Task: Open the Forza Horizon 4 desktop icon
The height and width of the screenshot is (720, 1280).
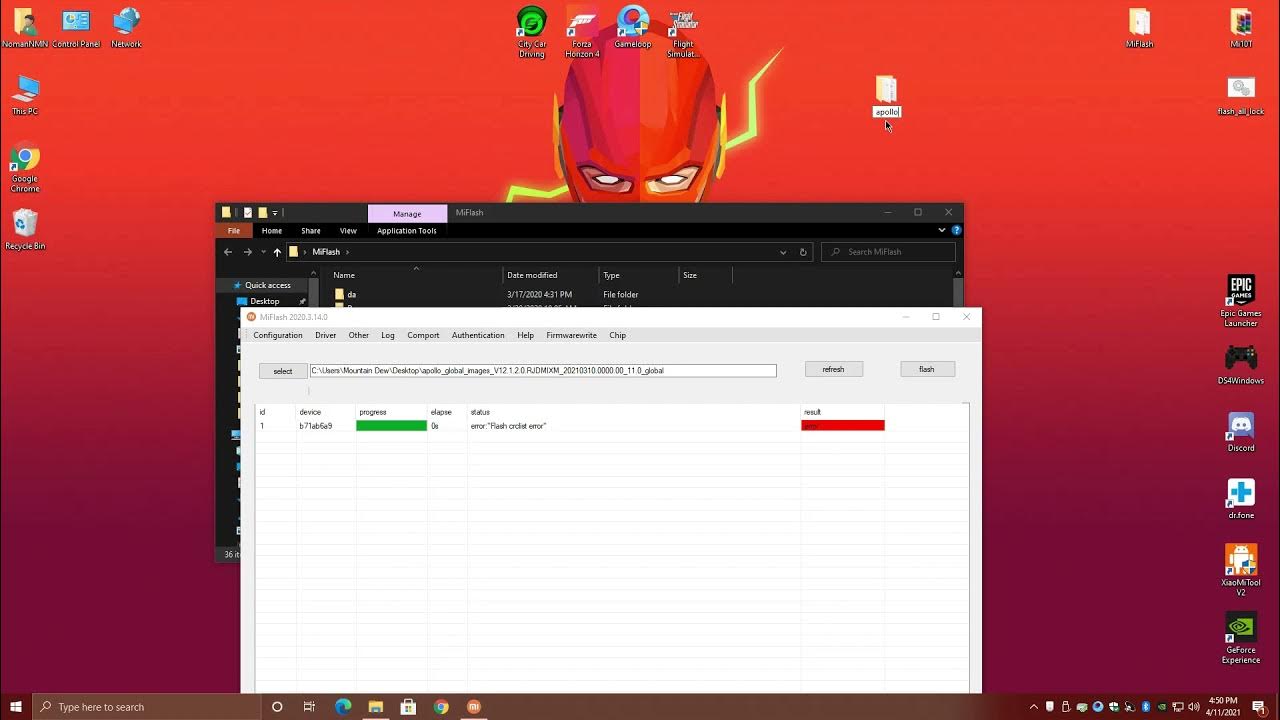Action: [583, 31]
